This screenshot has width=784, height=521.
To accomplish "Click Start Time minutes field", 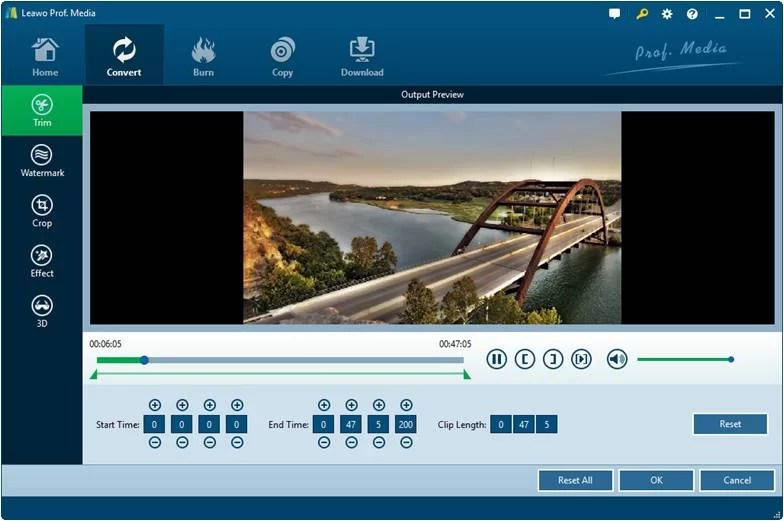I will [182, 424].
